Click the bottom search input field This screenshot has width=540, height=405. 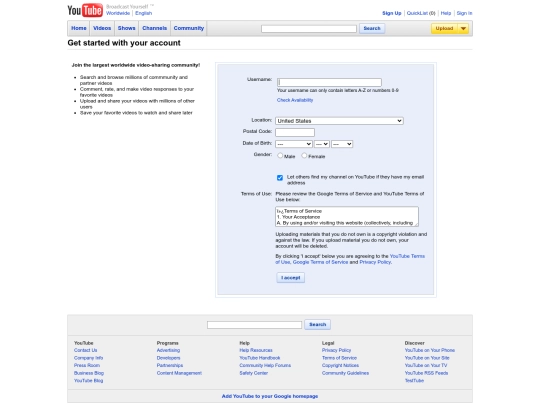(x=254, y=325)
